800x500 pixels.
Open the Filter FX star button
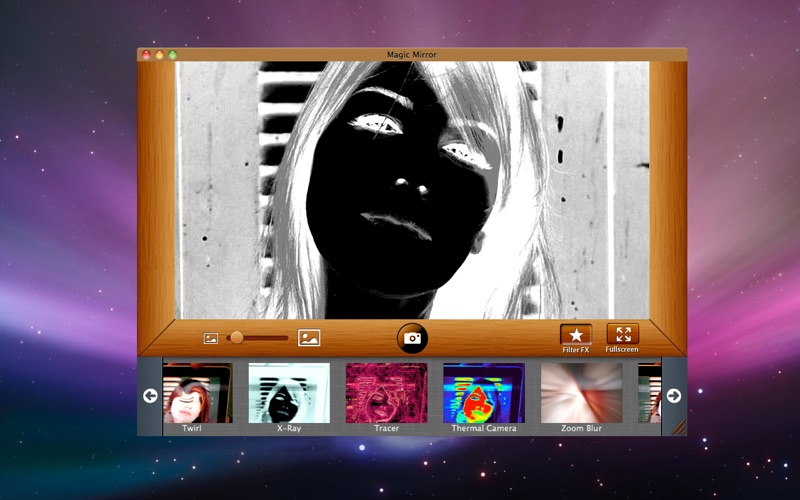(576, 335)
